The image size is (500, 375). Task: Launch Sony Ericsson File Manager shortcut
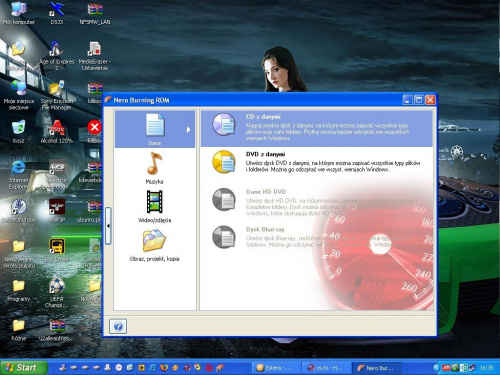(57, 95)
